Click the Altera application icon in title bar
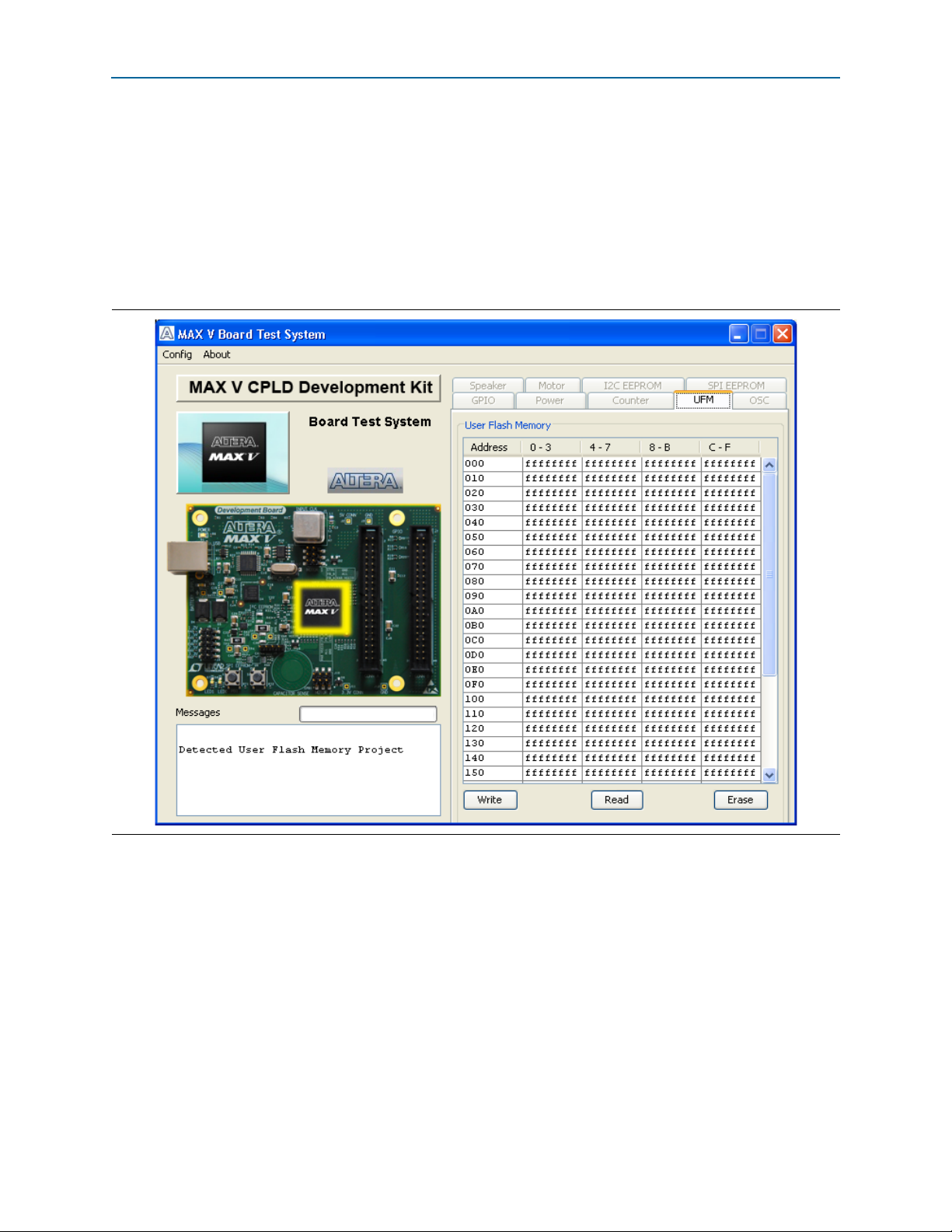Image resolution: width=952 pixels, height=1232 pixels. point(167,333)
